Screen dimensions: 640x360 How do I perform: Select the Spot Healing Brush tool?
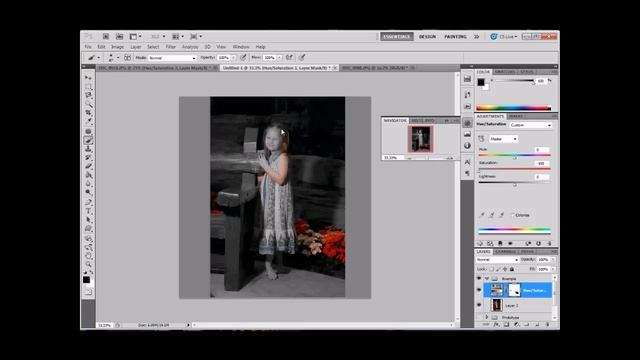coord(88,131)
